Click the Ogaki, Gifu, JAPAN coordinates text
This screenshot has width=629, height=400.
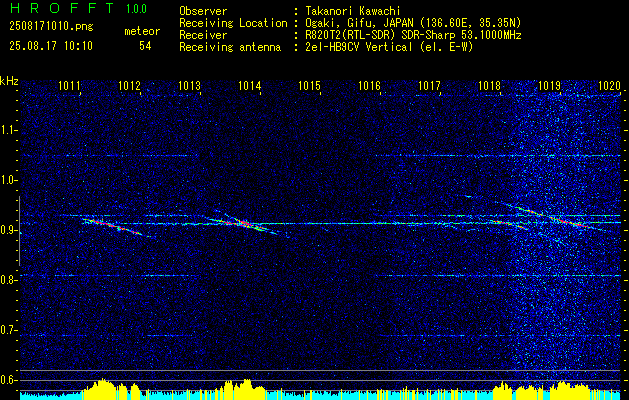[x=412, y=23]
